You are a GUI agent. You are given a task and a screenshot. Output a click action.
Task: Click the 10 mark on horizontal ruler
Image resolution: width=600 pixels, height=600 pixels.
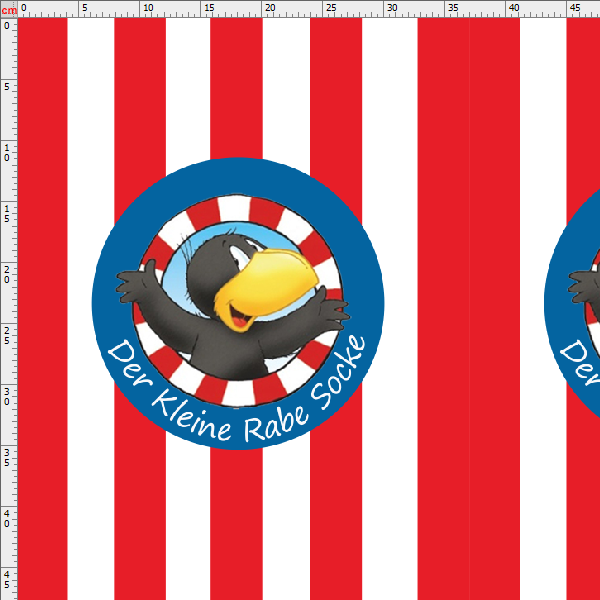[146, 8]
